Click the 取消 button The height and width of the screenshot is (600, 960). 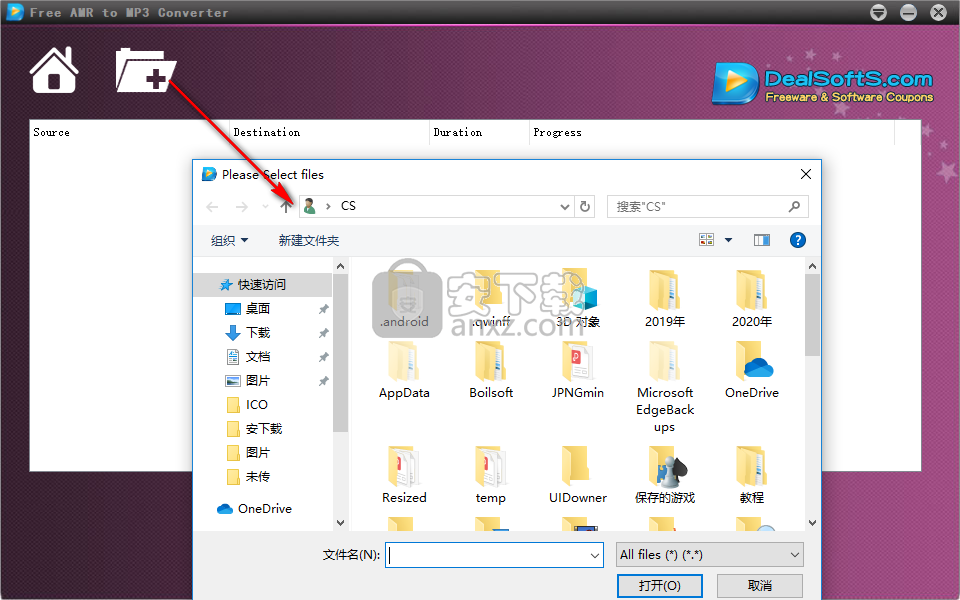[759, 585]
